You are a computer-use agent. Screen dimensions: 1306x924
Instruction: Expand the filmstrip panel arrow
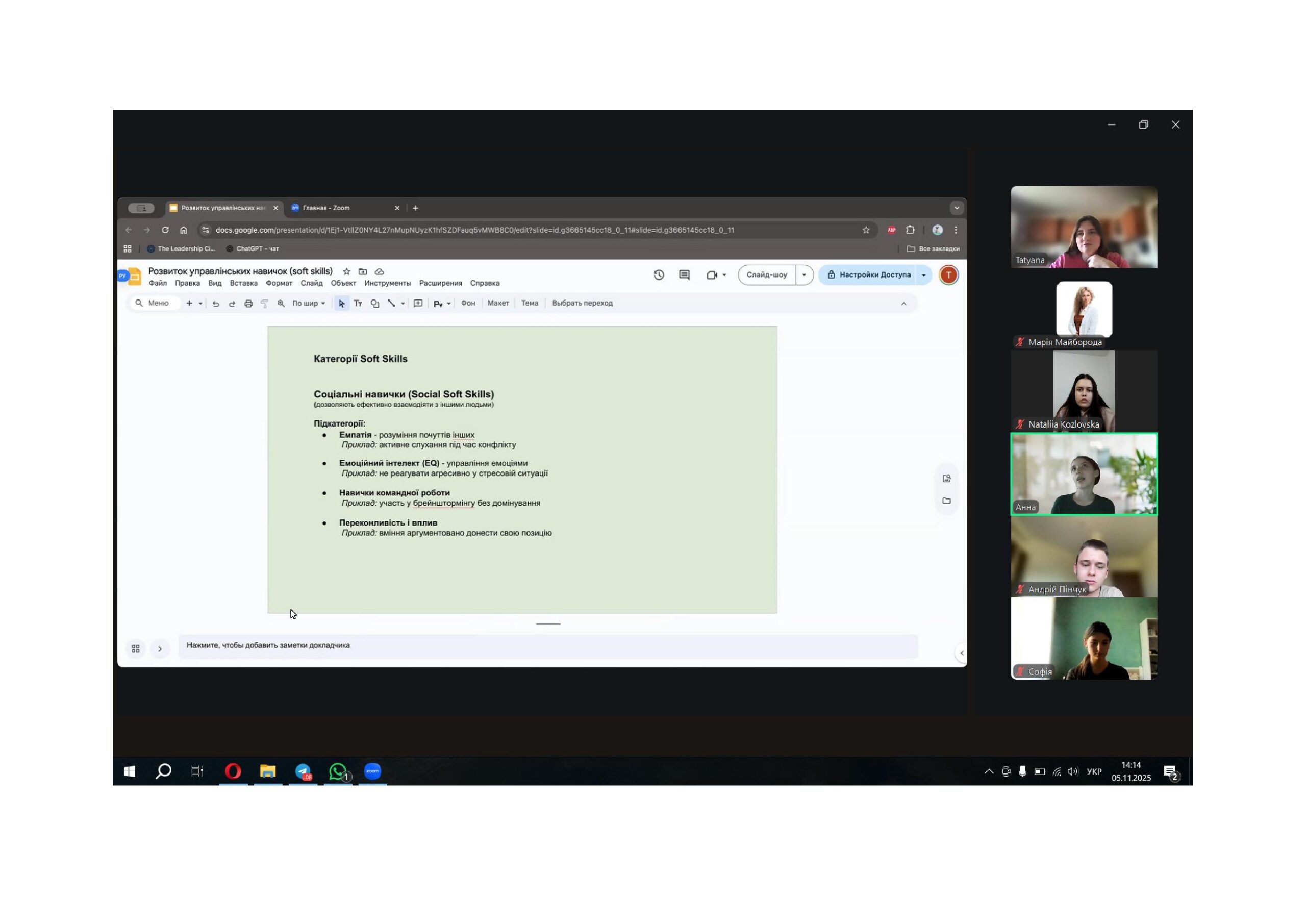click(160, 648)
